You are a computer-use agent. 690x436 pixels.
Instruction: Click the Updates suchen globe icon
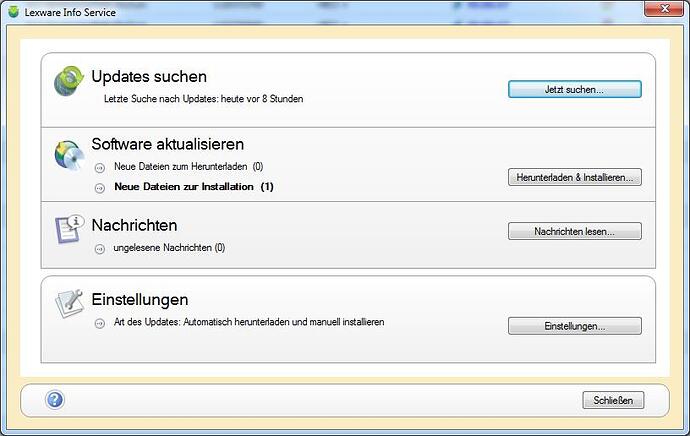(69, 81)
